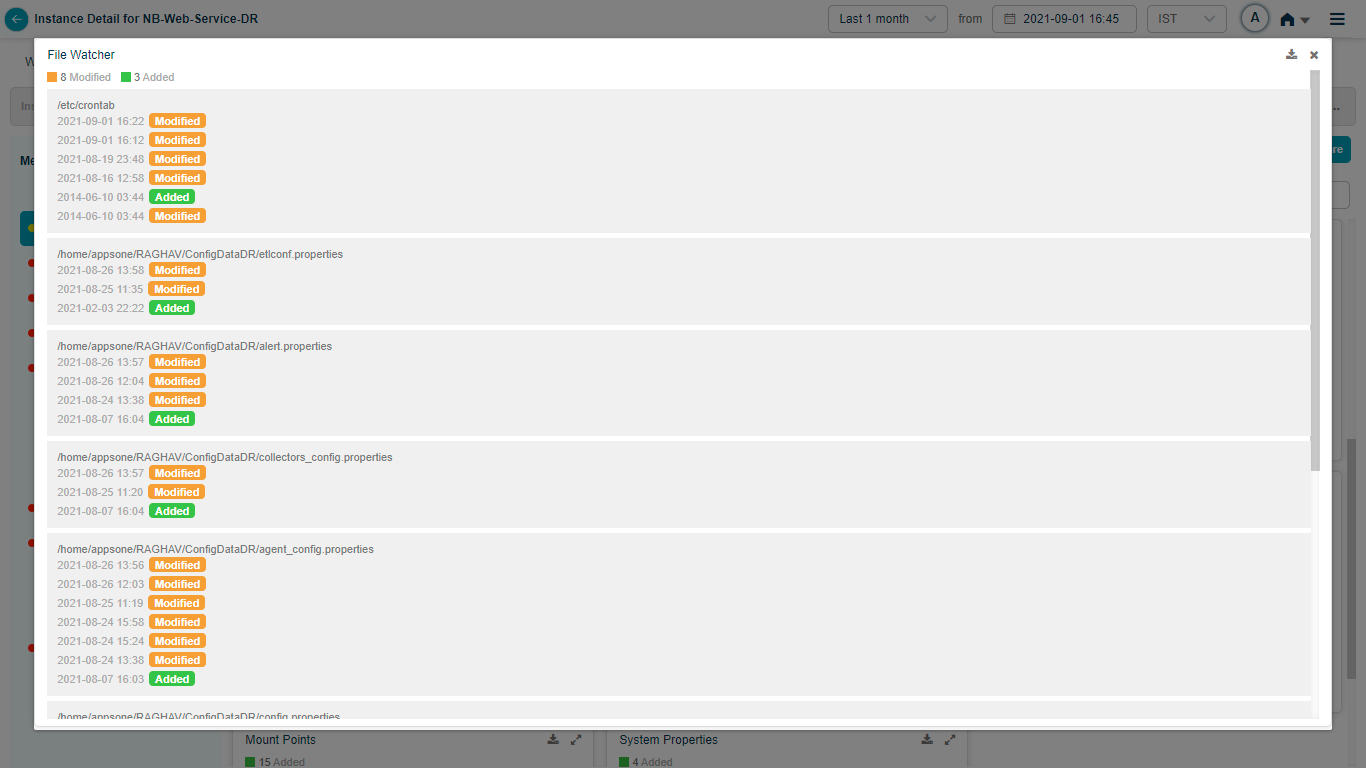This screenshot has width=1366, height=768.
Task: Download the Mount Points data
Action: click(x=553, y=740)
